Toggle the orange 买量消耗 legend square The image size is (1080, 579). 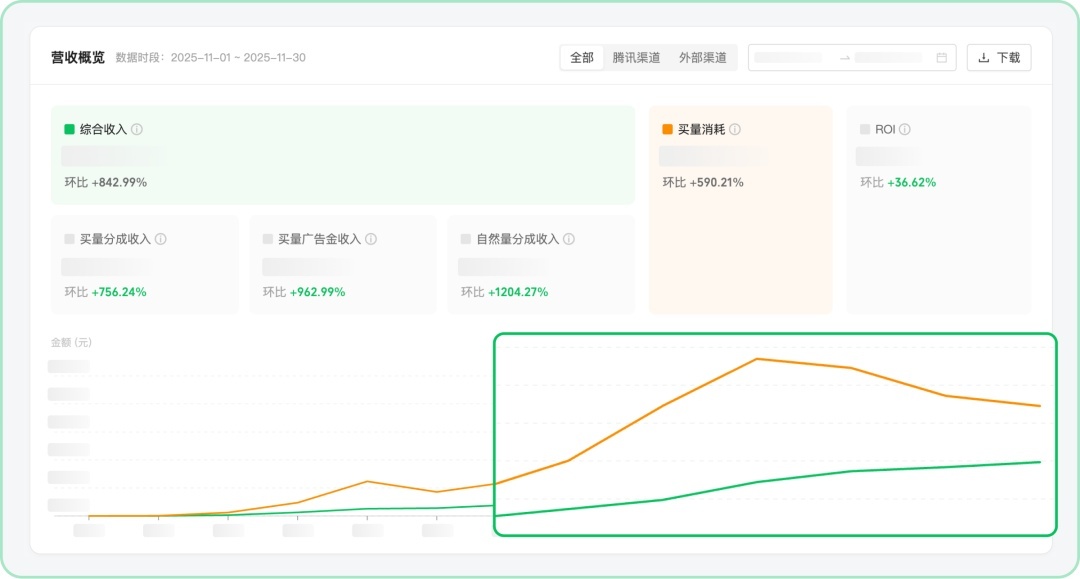[x=667, y=130]
